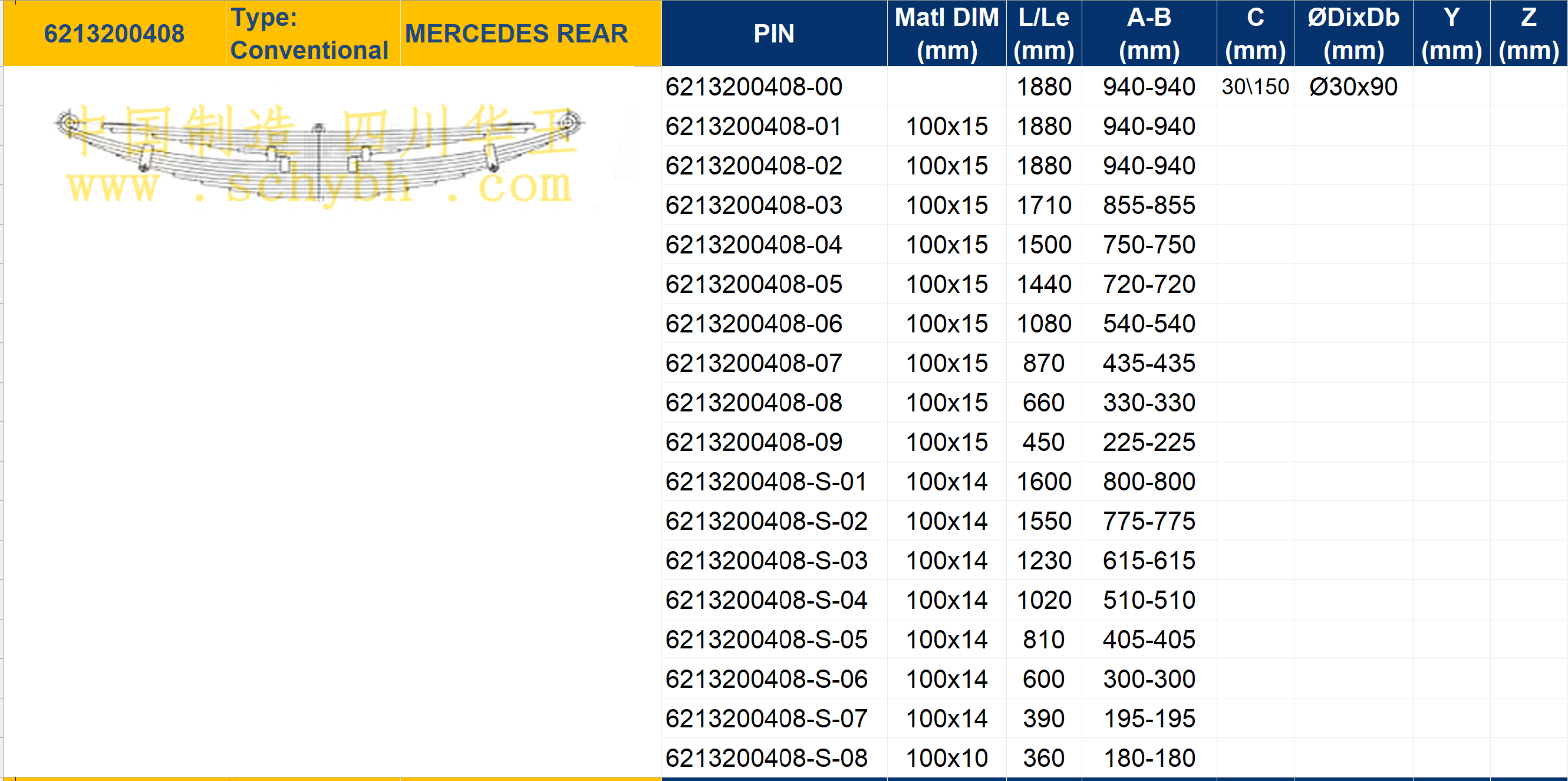Select the 1020 length cell

click(1044, 600)
